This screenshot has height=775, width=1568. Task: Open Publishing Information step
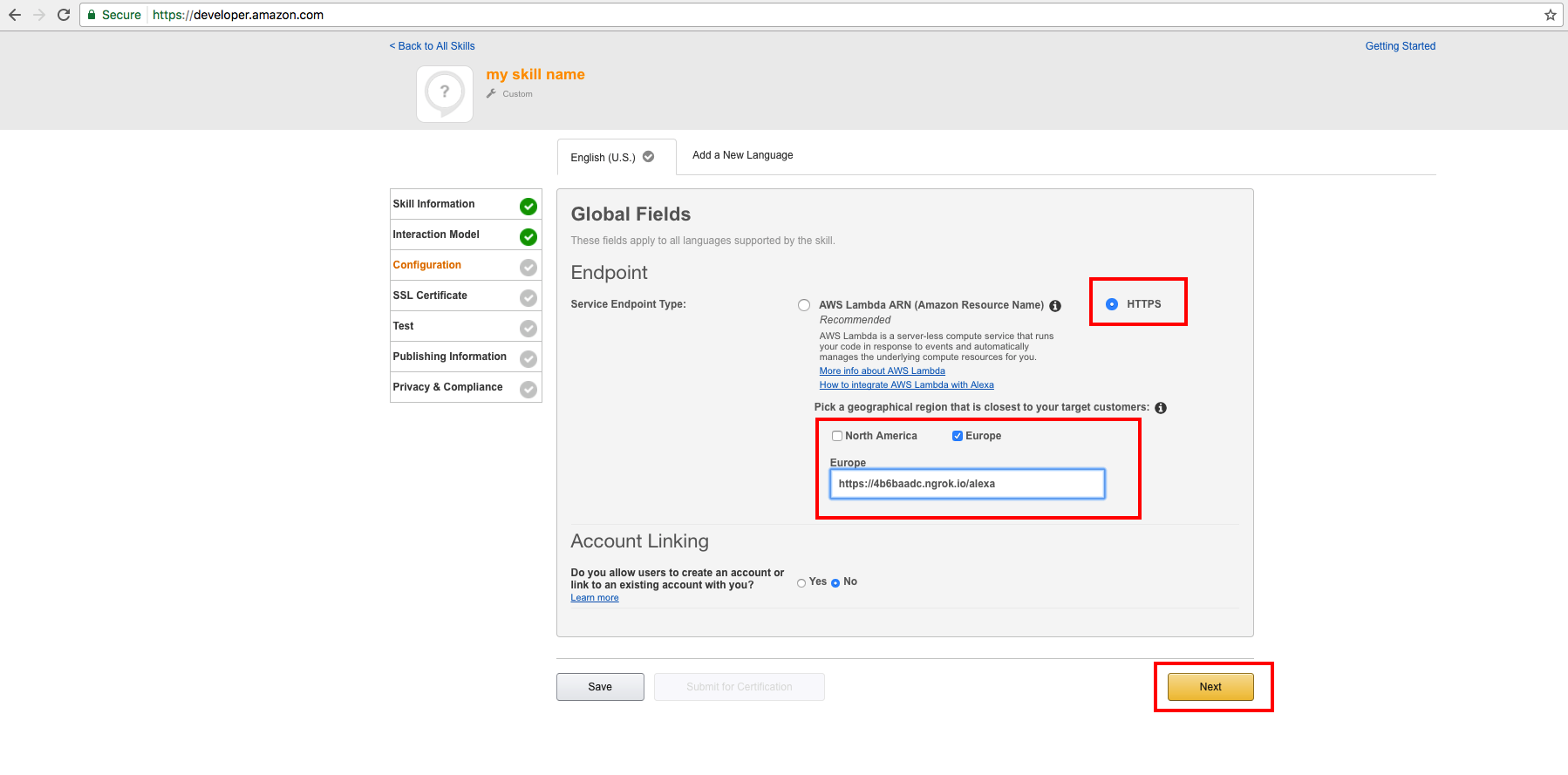(x=466, y=357)
